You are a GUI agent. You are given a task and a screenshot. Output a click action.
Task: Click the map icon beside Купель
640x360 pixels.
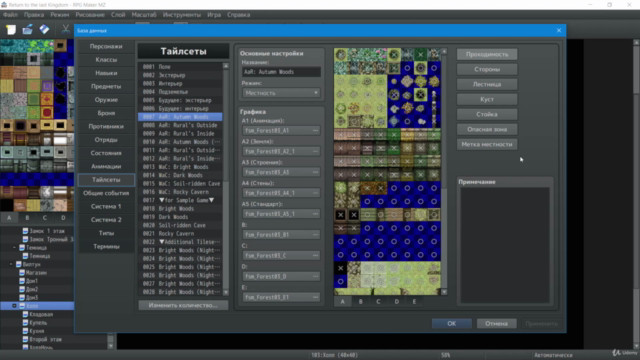click(25, 322)
